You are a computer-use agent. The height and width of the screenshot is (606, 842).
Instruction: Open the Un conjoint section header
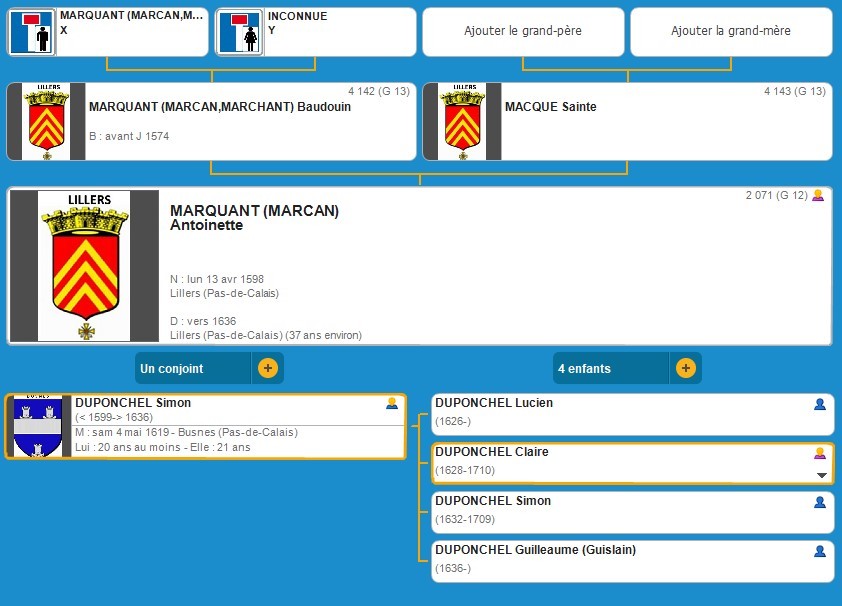(x=192, y=368)
